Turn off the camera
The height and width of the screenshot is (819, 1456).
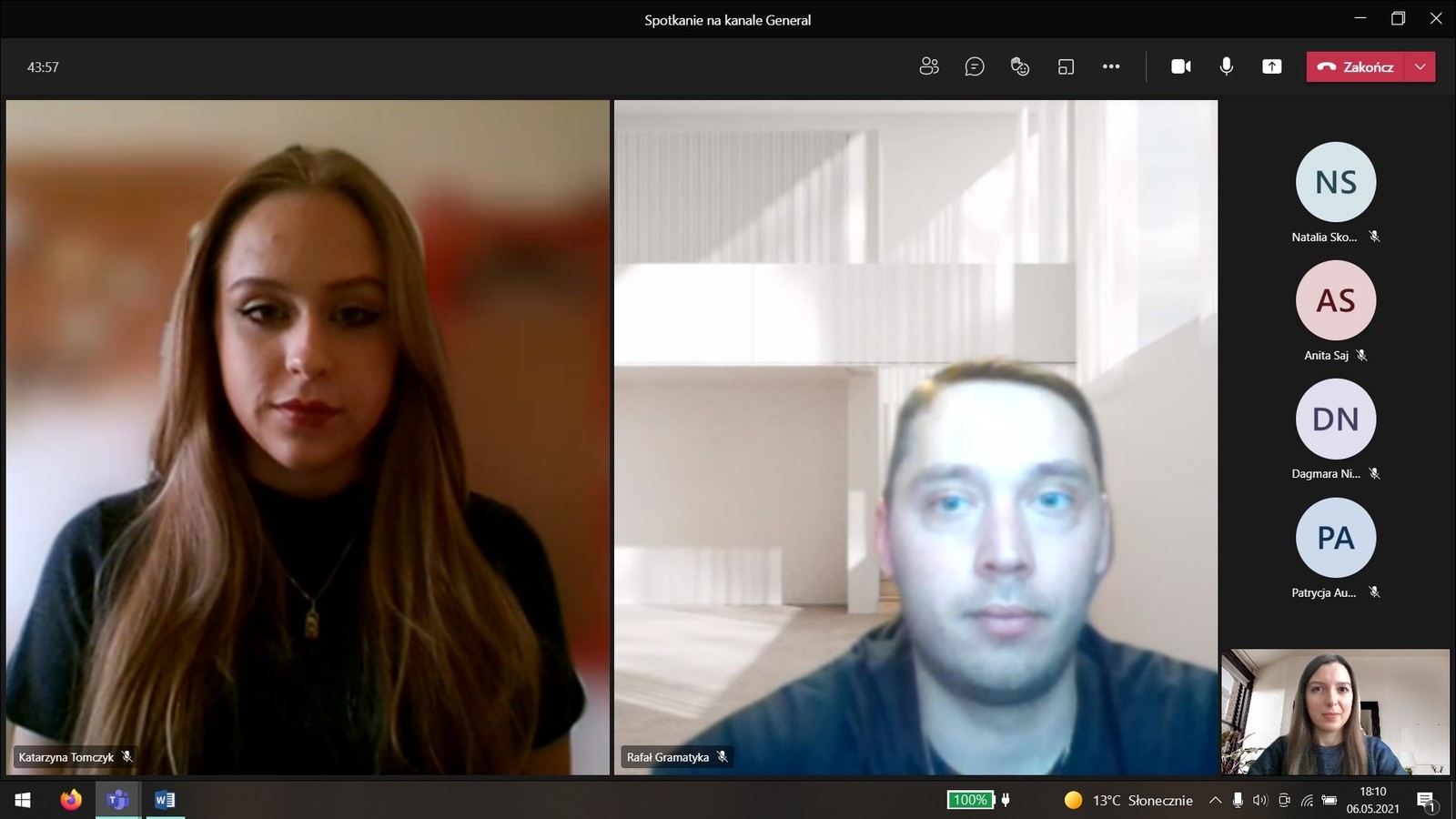tap(1181, 66)
